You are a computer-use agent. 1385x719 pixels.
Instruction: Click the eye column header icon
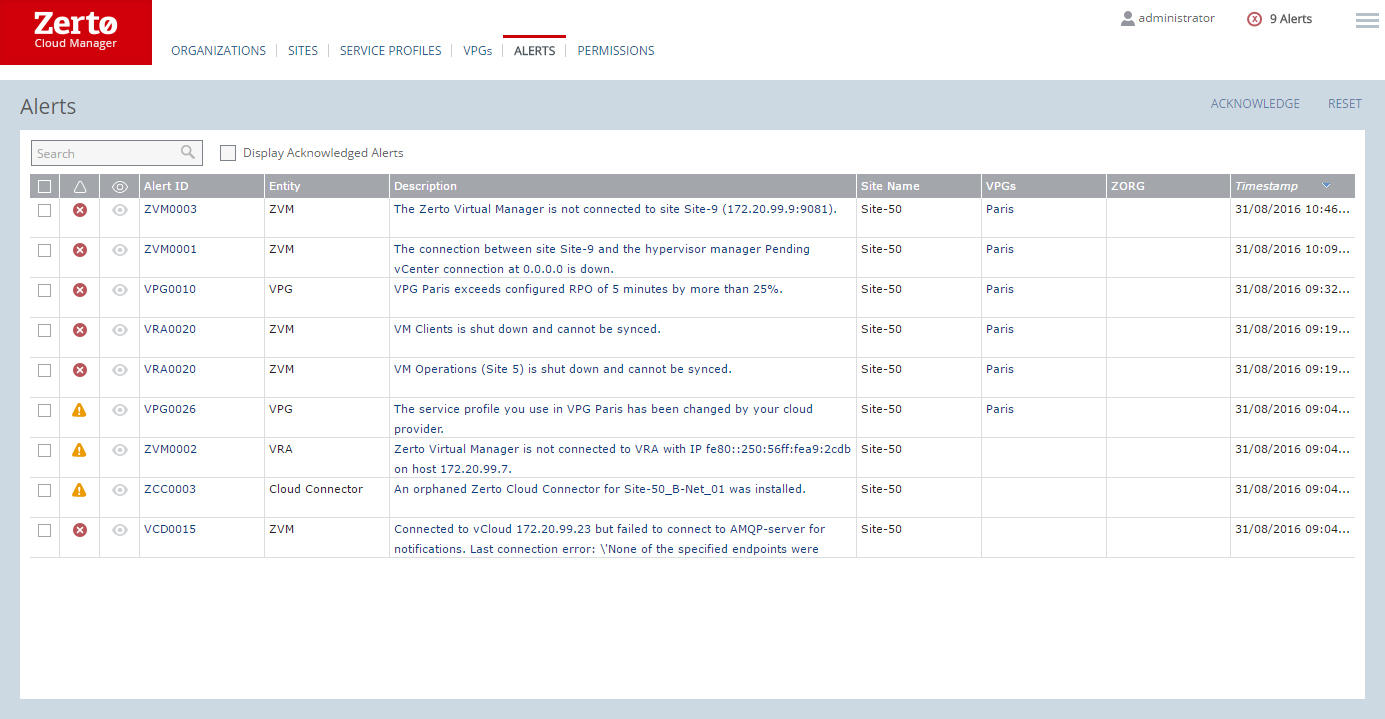click(120, 187)
